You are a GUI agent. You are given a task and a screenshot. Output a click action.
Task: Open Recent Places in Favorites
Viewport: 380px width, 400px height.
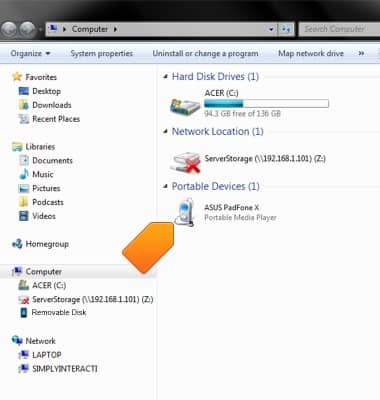point(56,119)
